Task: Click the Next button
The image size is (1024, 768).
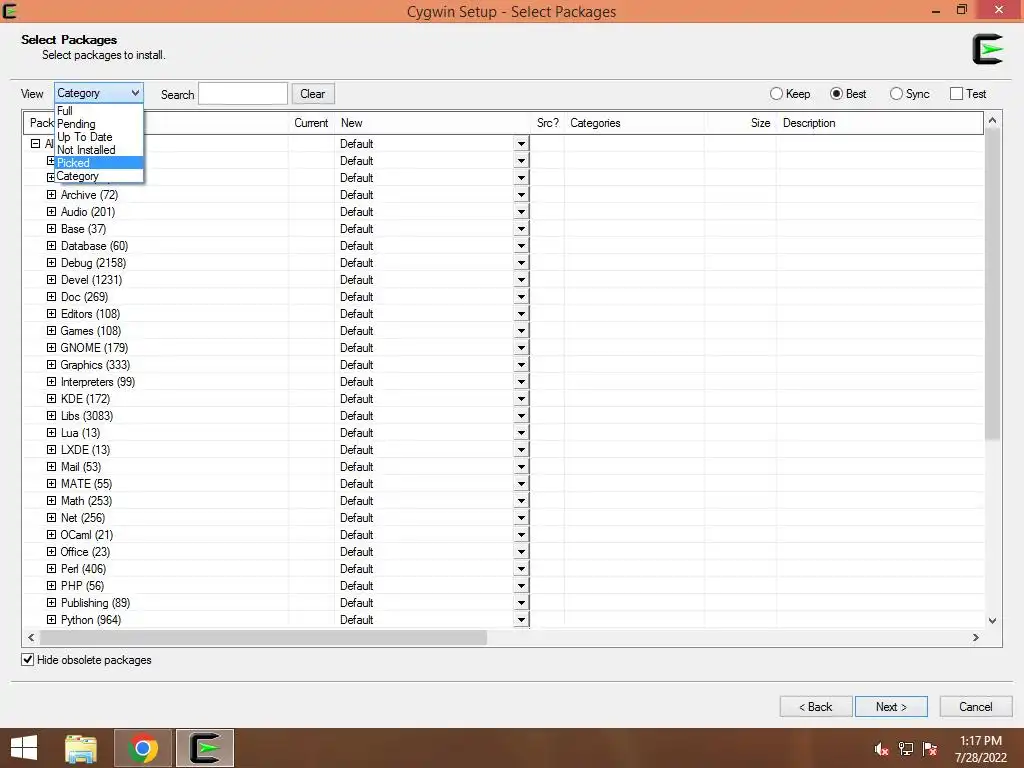Action: pos(891,707)
